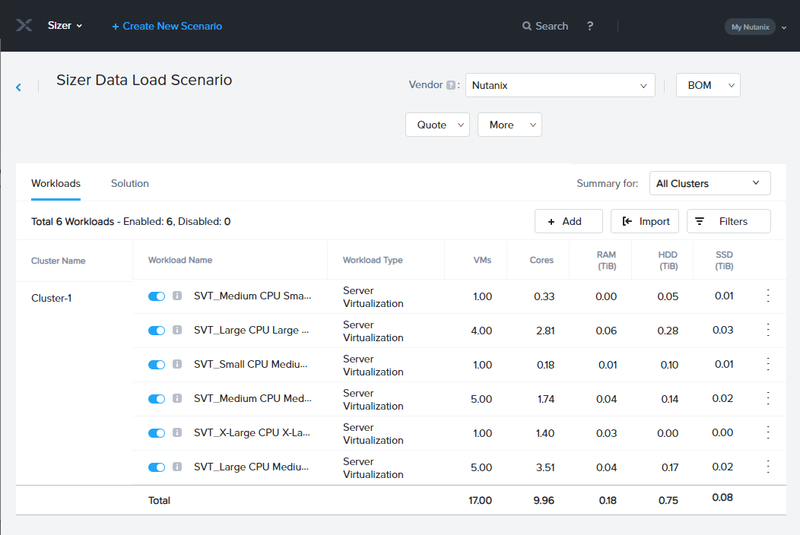Image resolution: width=800 pixels, height=535 pixels.
Task: Click the Workload Type column header
Action: 372,260
